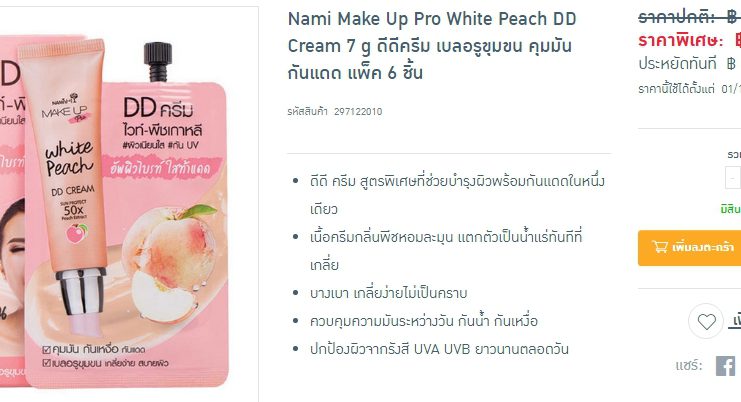Decrease quantity with the minus stepper

(x=733, y=179)
